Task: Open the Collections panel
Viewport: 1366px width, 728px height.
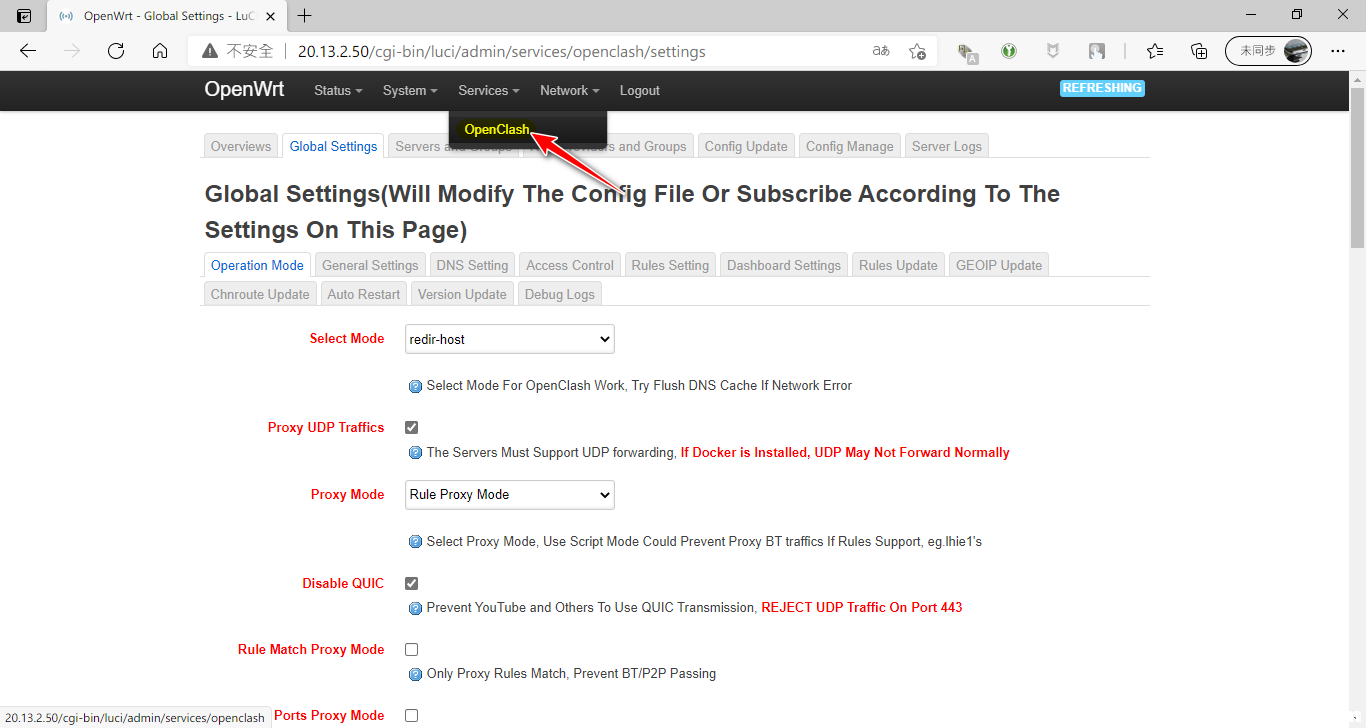Action: [1199, 51]
